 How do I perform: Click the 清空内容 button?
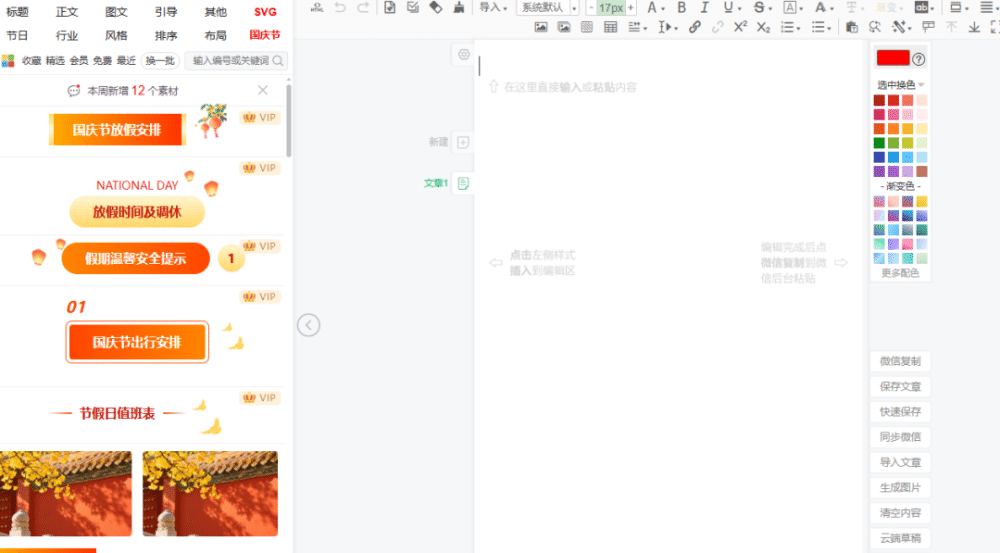[900, 513]
